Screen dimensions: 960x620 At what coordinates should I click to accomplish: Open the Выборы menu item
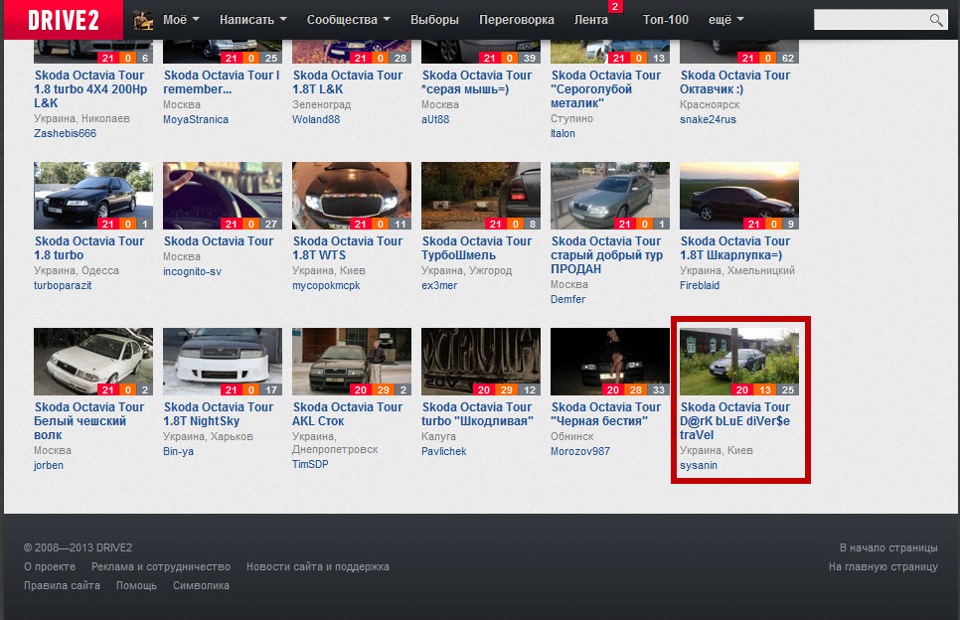pos(434,20)
